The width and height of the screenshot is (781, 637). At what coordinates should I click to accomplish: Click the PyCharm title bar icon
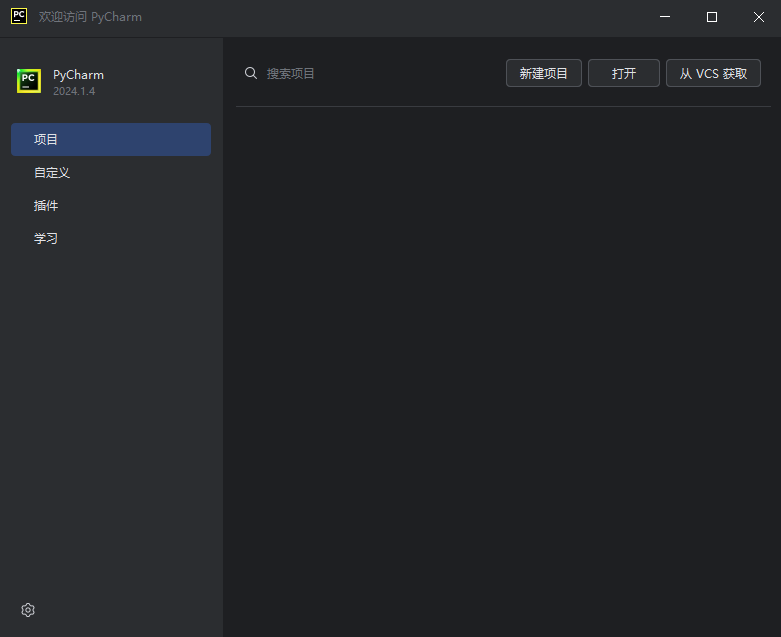pyautogui.click(x=19, y=16)
